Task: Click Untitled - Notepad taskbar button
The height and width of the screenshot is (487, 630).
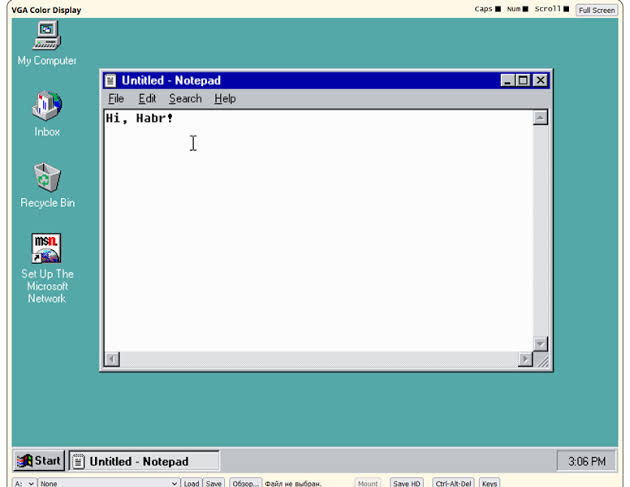Action: point(144,461)
